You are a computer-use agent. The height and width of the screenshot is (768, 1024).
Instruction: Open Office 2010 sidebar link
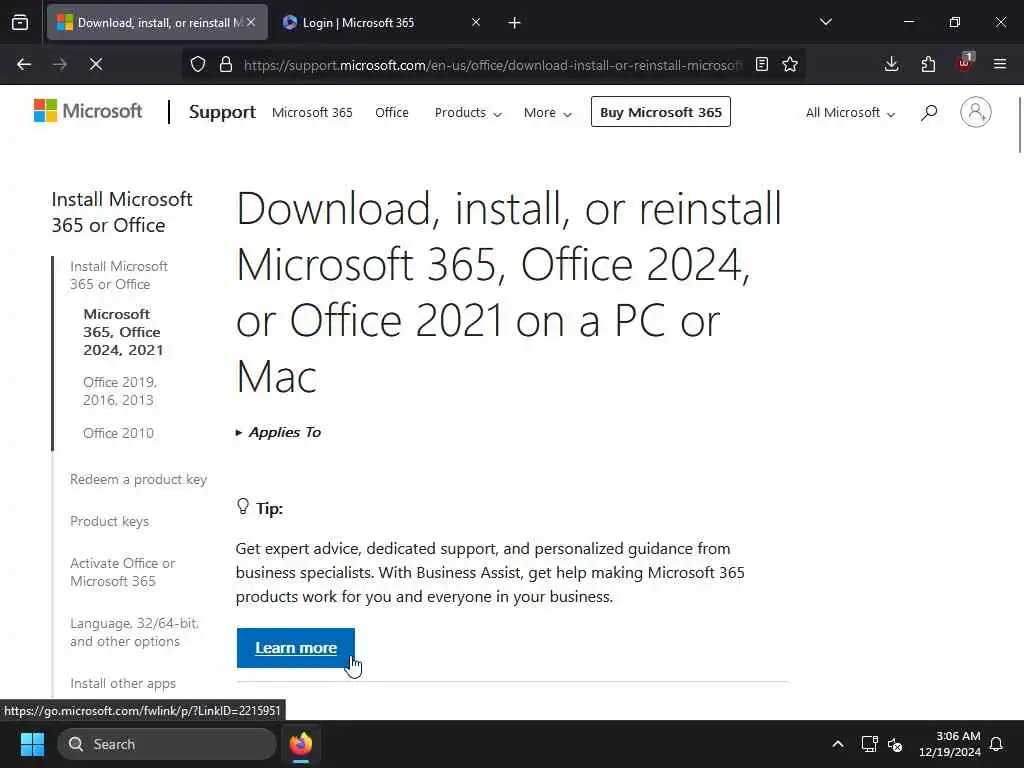coord(118,433)
